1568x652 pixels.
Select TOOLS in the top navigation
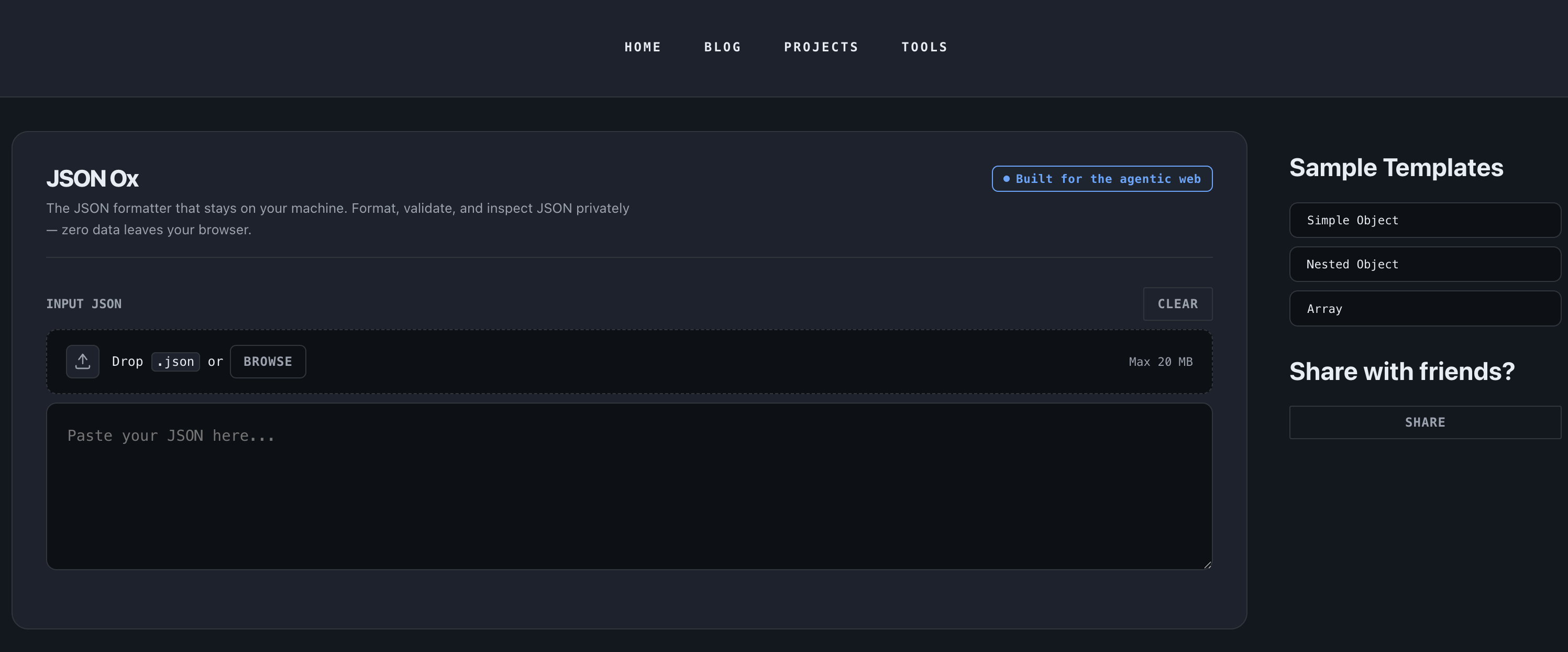click(924, 47)
